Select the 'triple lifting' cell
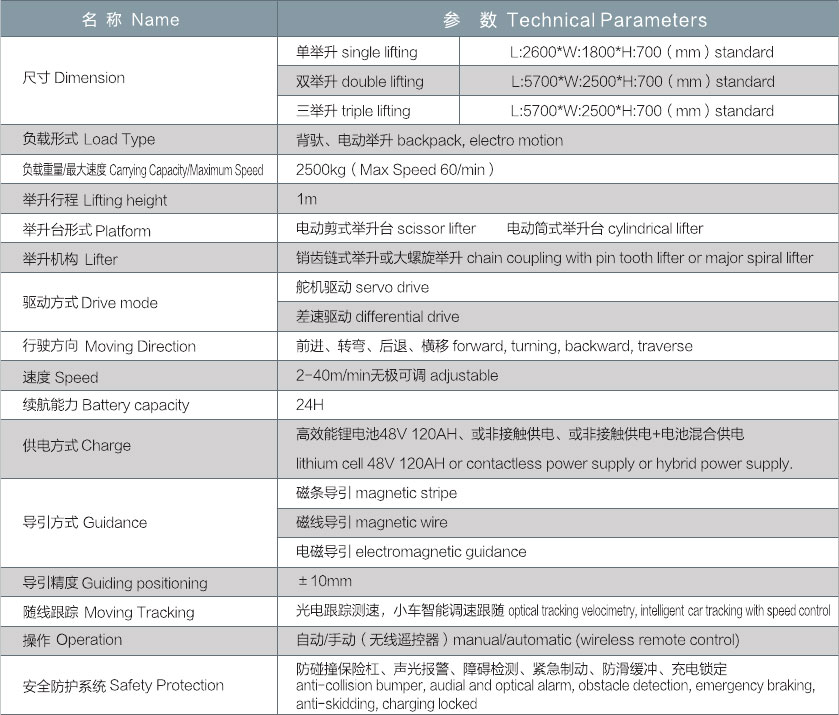This screenshot has width=839, height=715. (x=354, y=111)
